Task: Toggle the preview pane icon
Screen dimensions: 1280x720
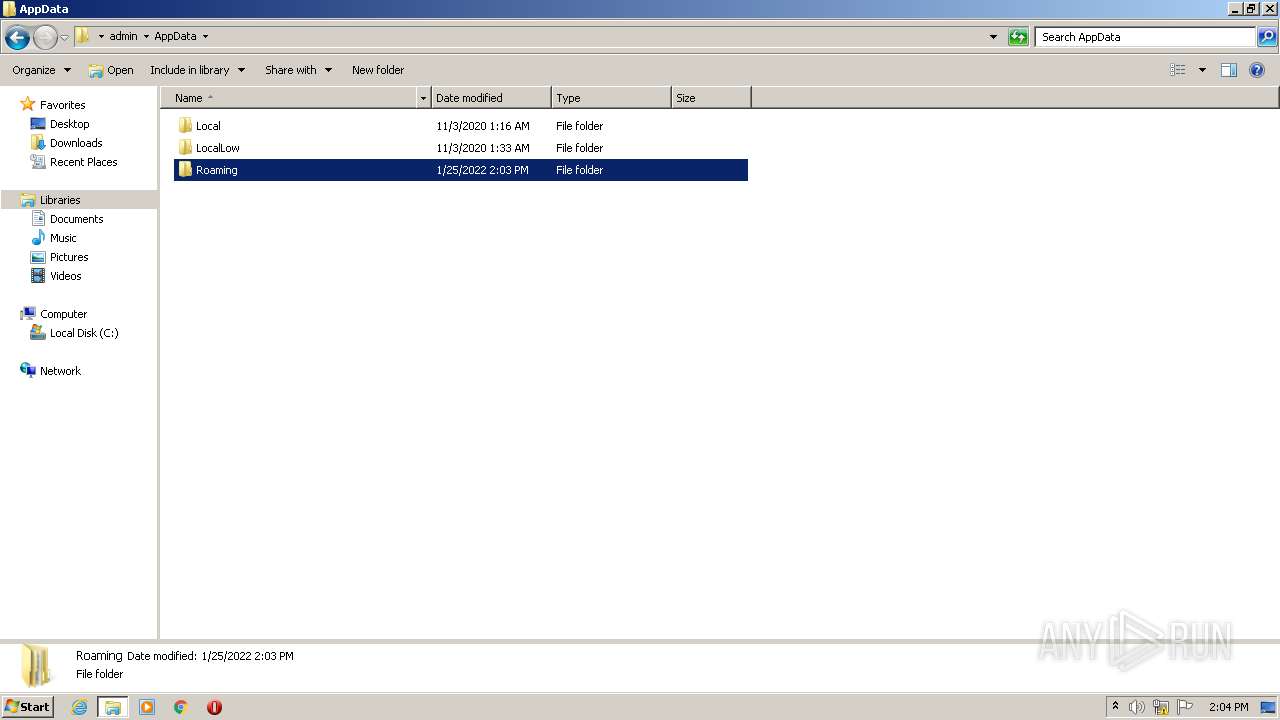Action: coord(1229,70)
